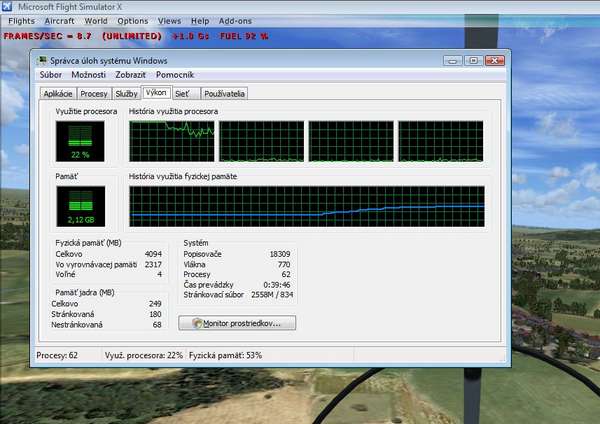The image size is (600, 424).
Task: Switch to the Sieť tab
Action: pyautogui.click(x=186, y=94)
